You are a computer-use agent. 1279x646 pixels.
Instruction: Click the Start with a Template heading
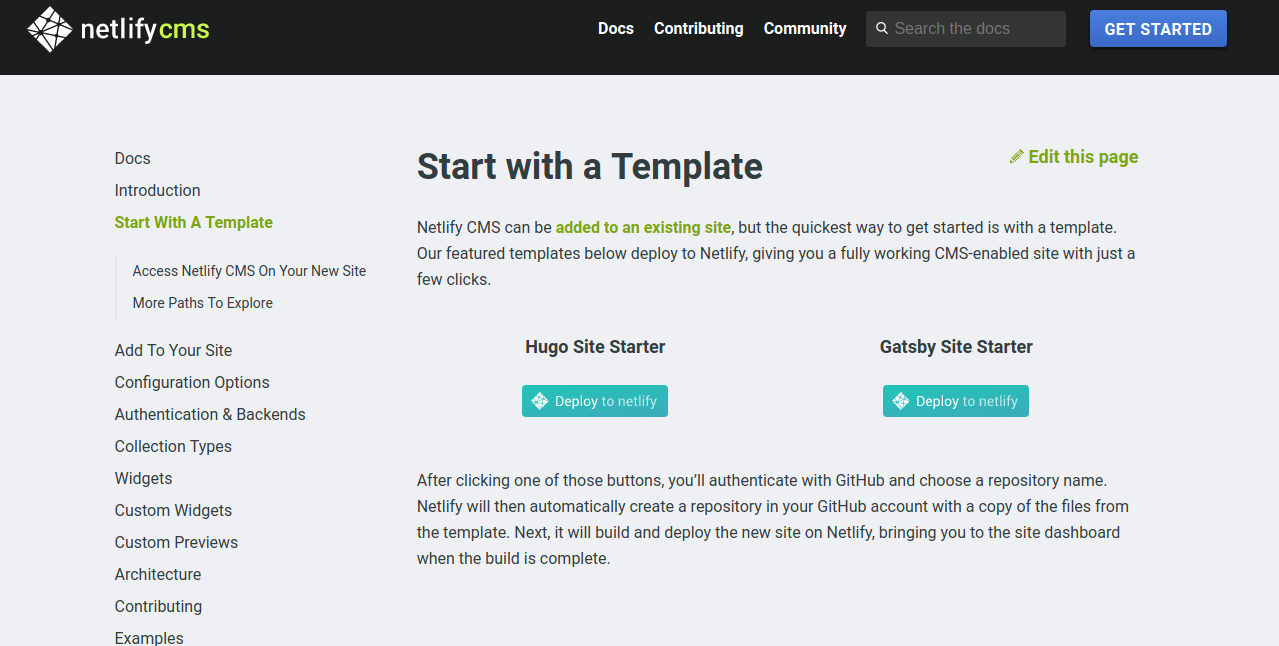590,167
